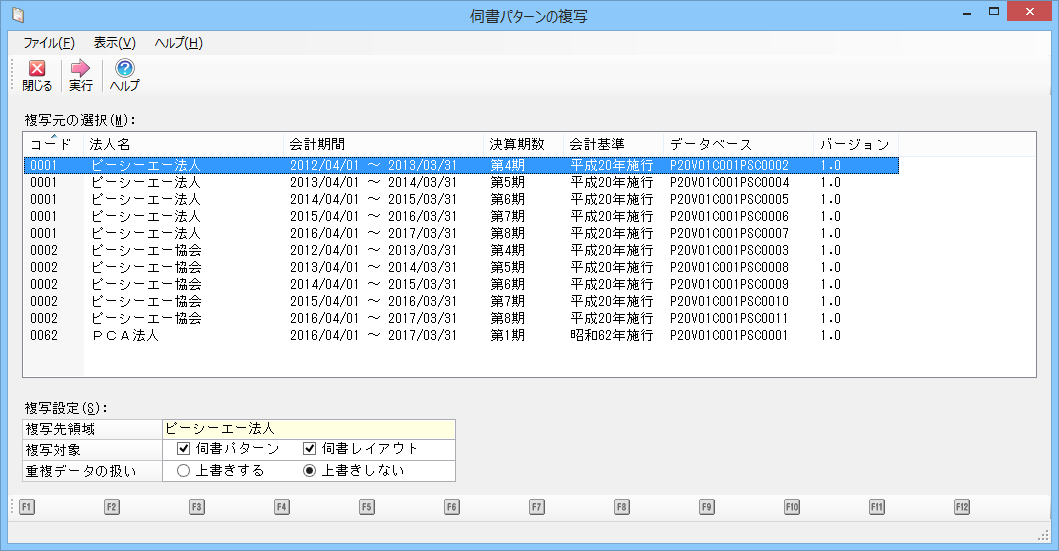
Task: Click the red 閉じる close toolbar icon
Action: (37, 69)
